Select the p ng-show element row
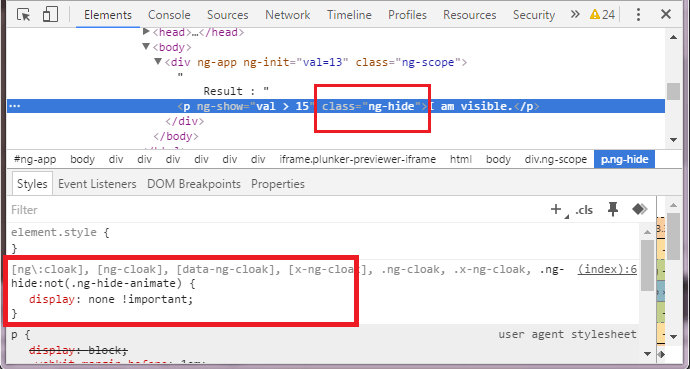 tap(336, 106)
